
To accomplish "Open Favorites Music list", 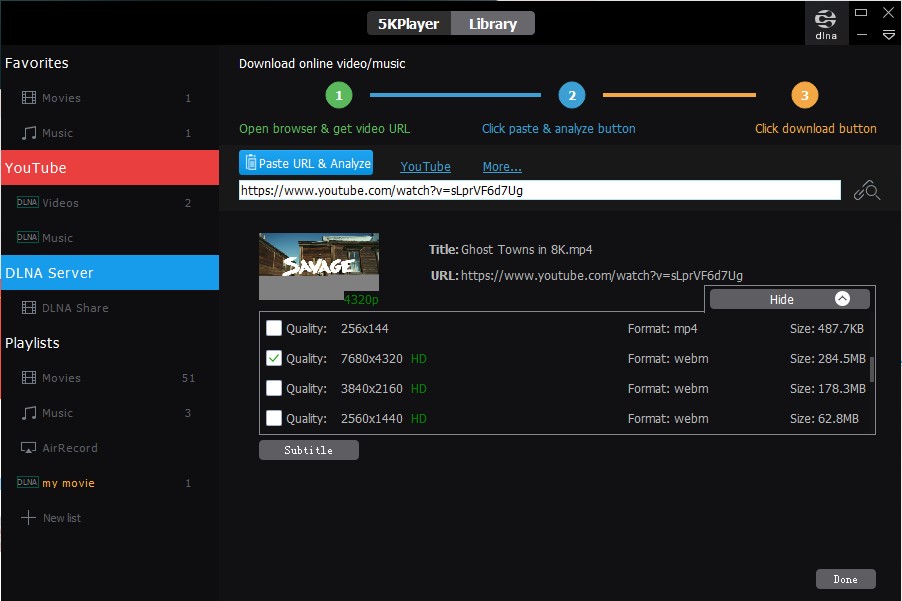I will [110, 133].
